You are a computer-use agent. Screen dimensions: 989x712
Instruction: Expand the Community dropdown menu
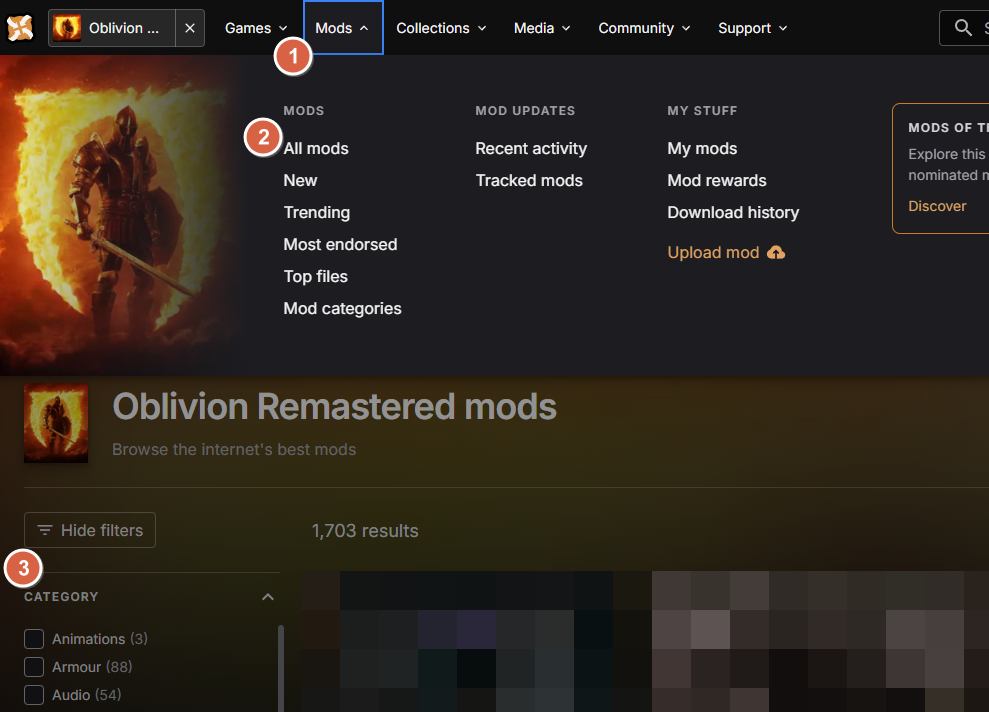coord(644,28)
